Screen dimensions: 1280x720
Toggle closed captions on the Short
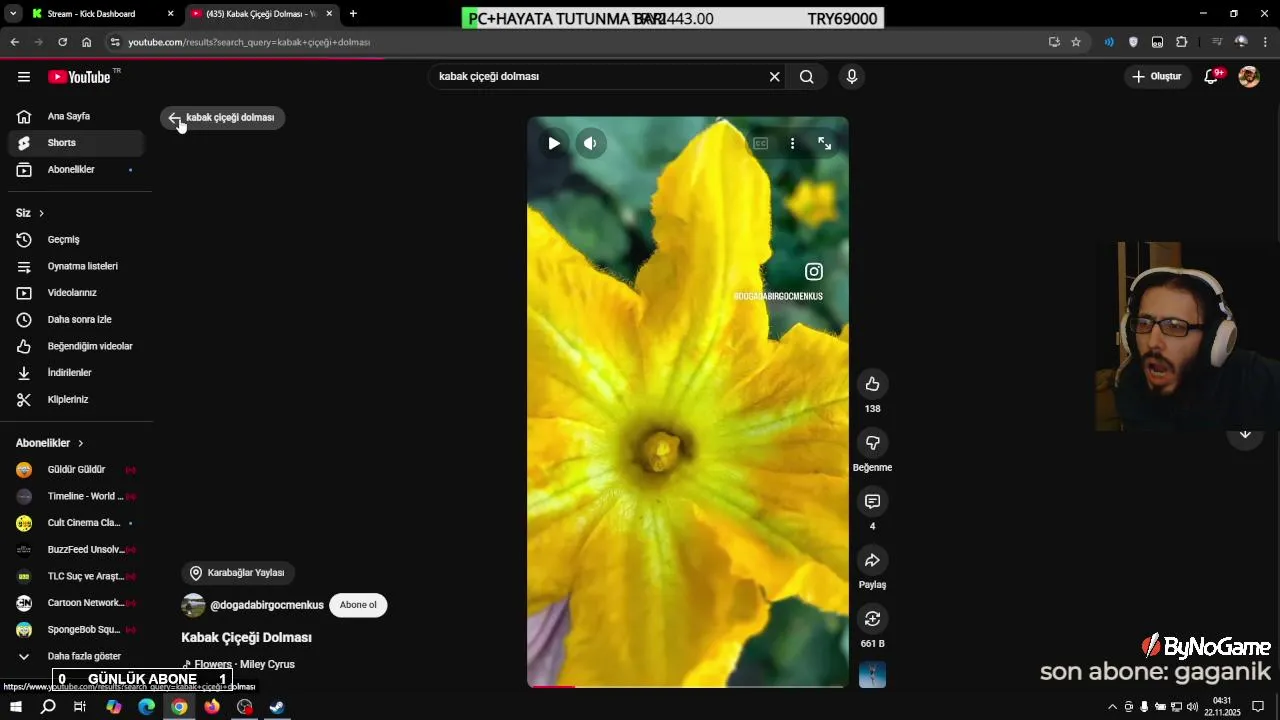tap(760, 143)
